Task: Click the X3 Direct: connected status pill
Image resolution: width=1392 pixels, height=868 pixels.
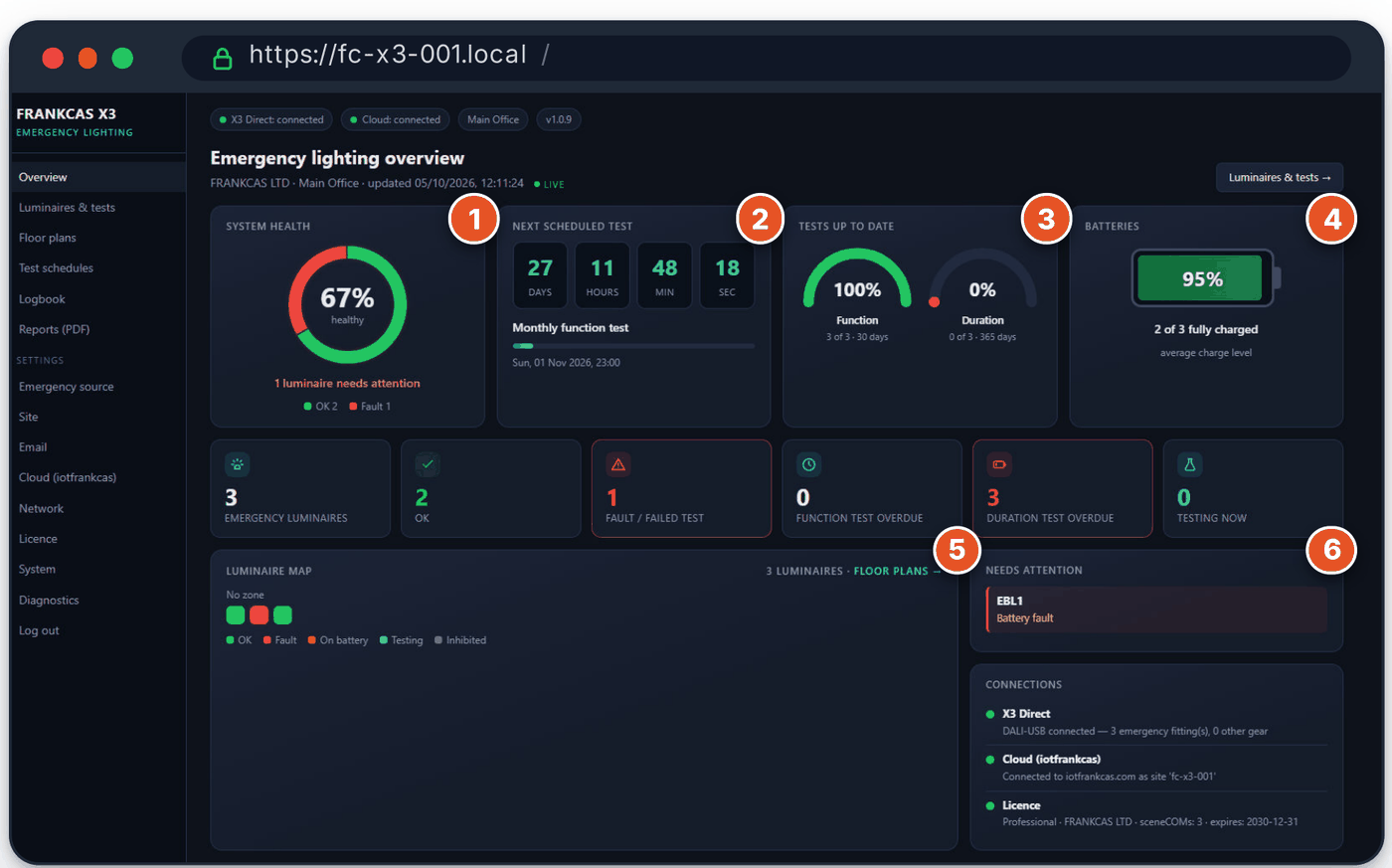Action: [x=271, y=119]
